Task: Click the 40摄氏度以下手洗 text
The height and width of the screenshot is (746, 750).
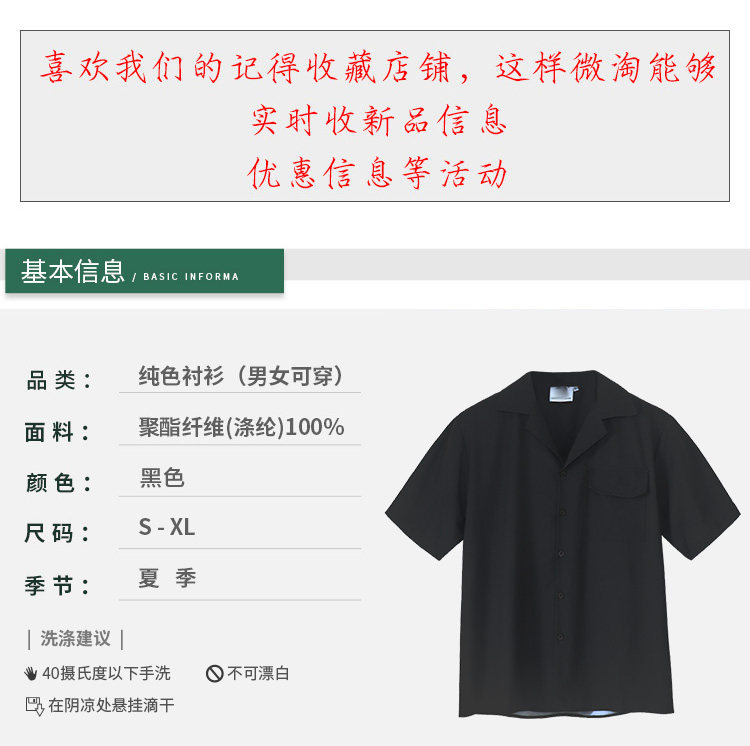Action: [x=106, y=673]
